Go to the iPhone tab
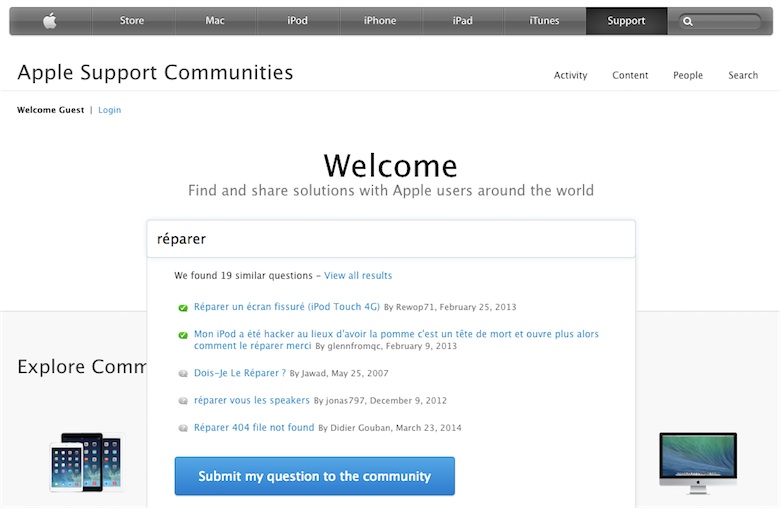The width and height of the screenshot is (780, 508). coord(380,21)
